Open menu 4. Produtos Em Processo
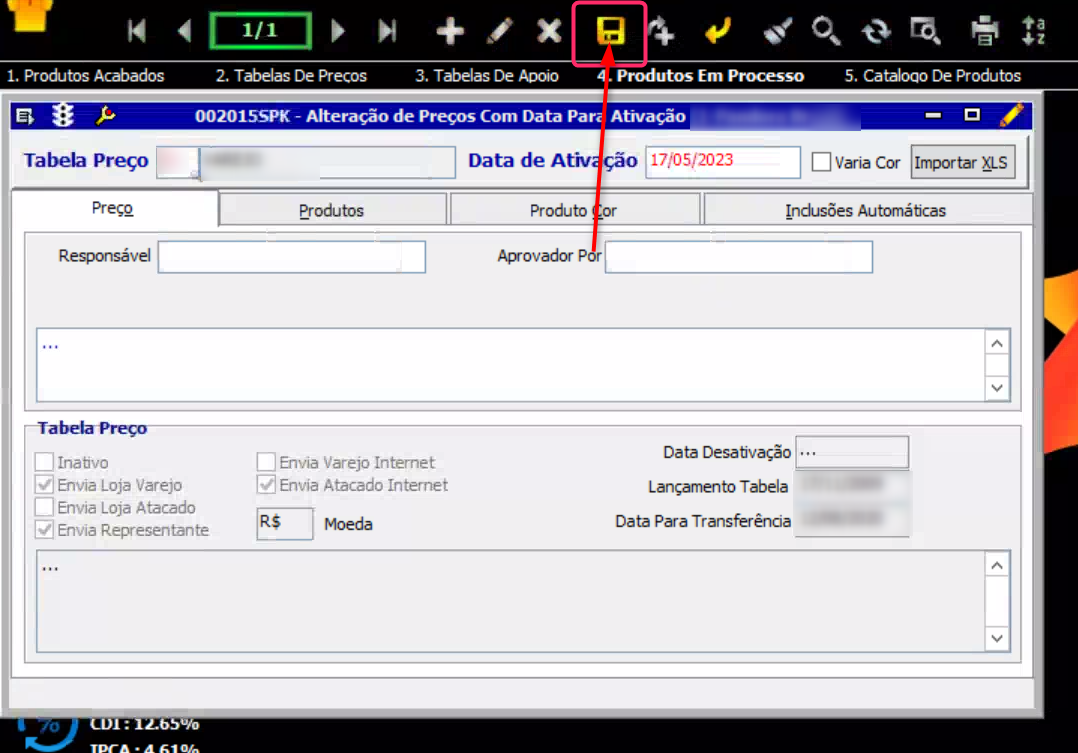The height and width of the screenshot is (753, 1078). (x=701, y=76)
